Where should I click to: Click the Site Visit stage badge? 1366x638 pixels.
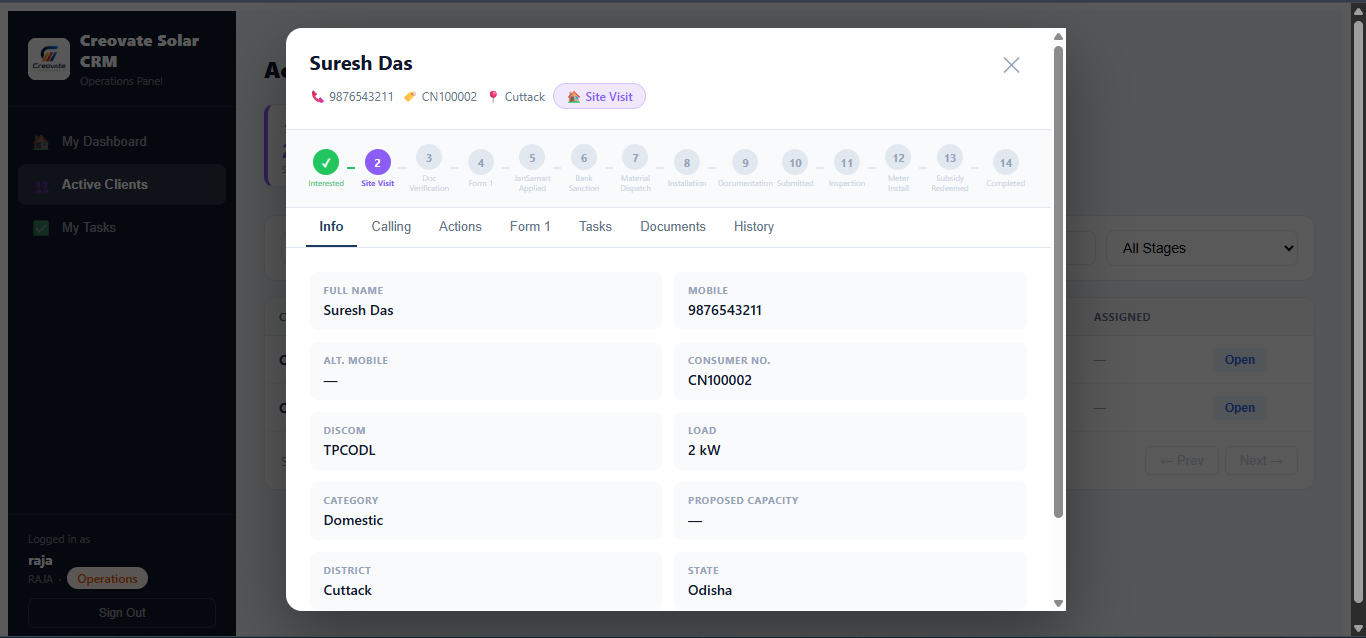tap(599, 97)
